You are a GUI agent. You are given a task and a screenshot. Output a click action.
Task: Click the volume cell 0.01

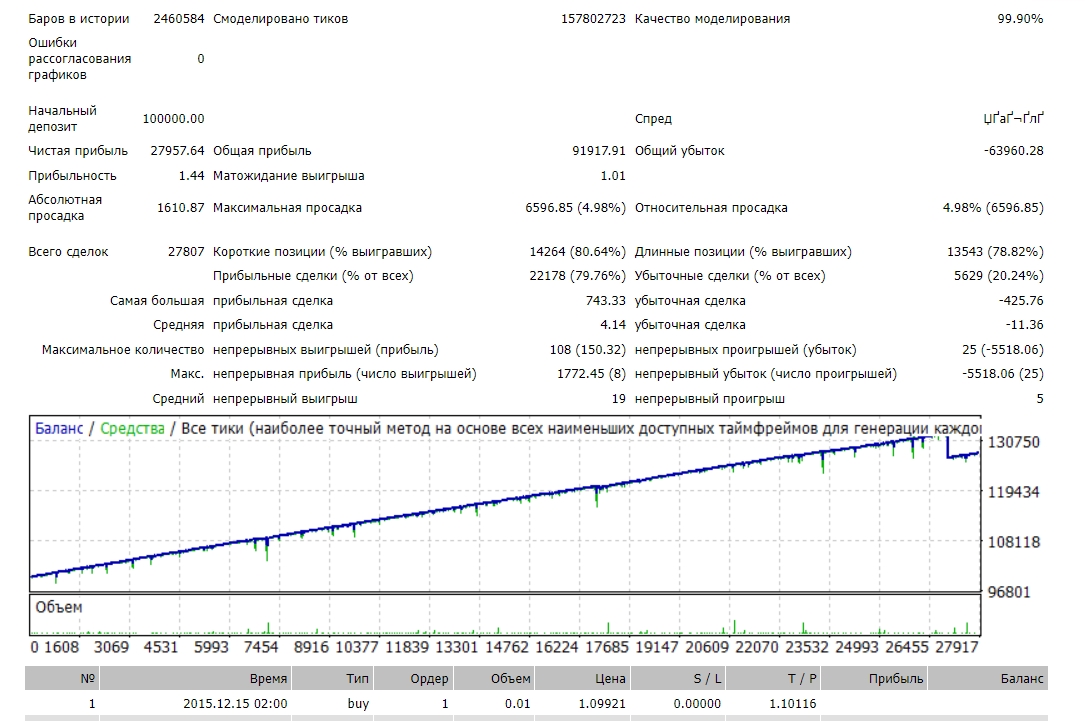coord(518,704)
